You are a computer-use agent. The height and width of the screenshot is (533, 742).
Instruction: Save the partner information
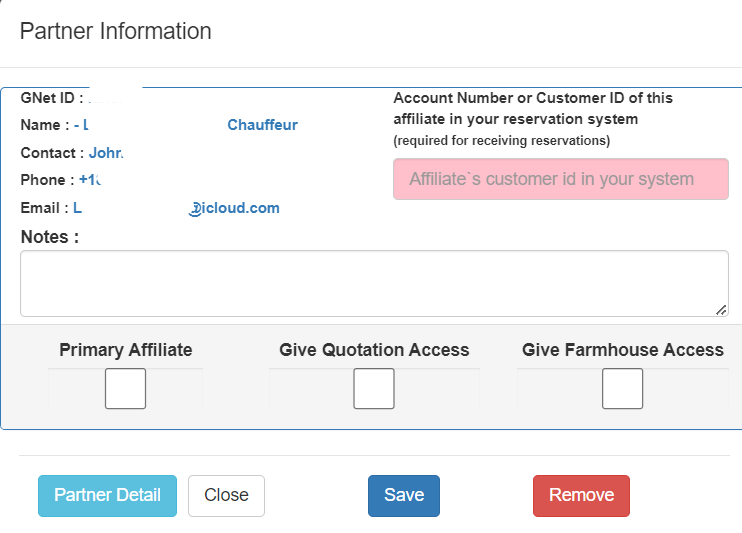404,495
